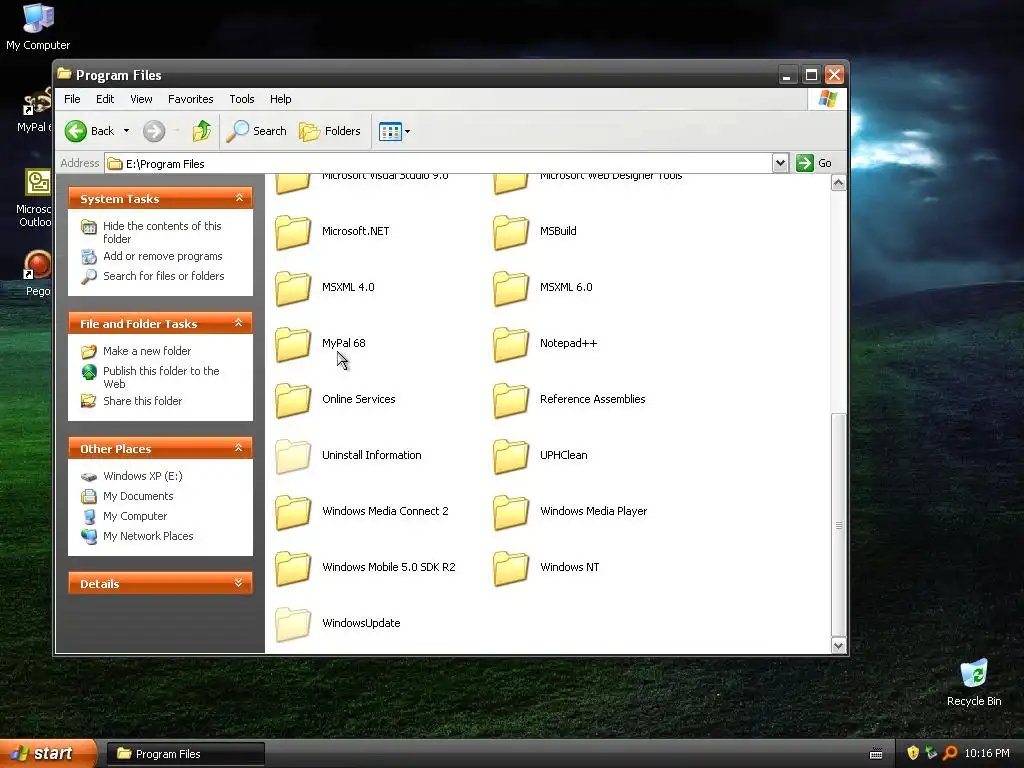This screenshot has height=768, width=1024.
Task: Expand the Details panel
Action: [x=239, y=583]
